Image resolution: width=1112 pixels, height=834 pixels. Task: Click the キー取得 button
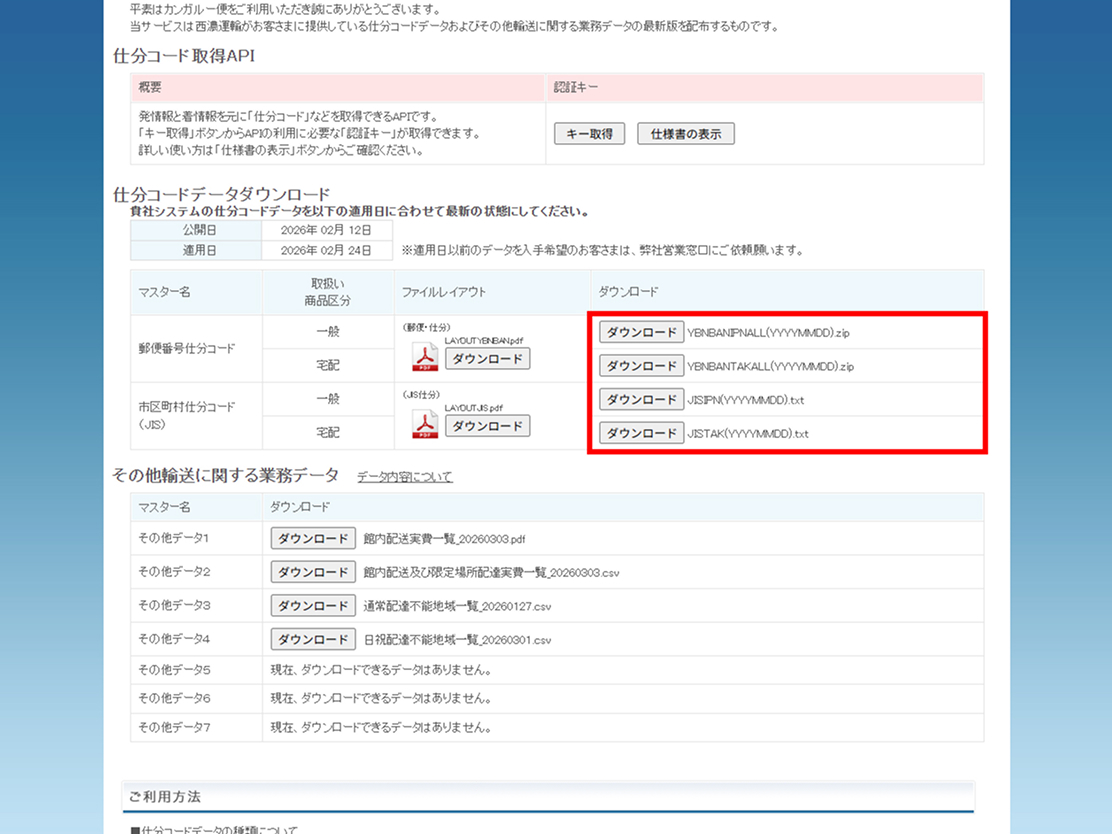(x=589, y=133)
